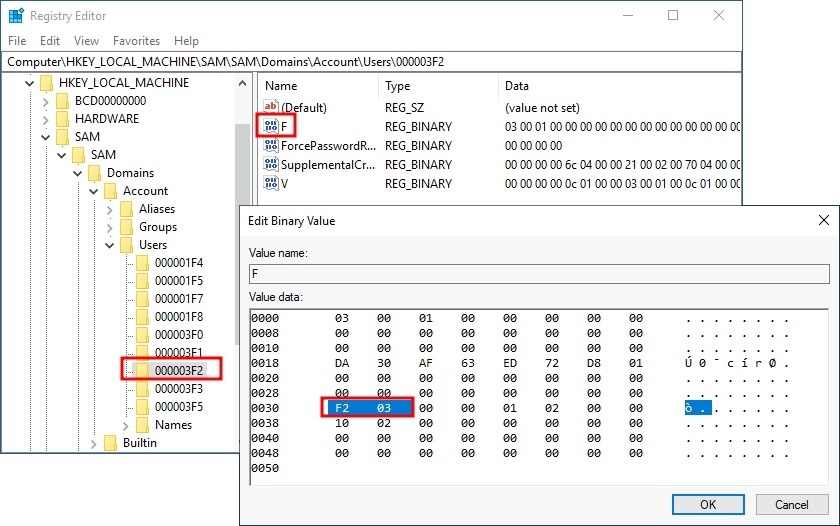Open the Favorites menu

point(136,41)
